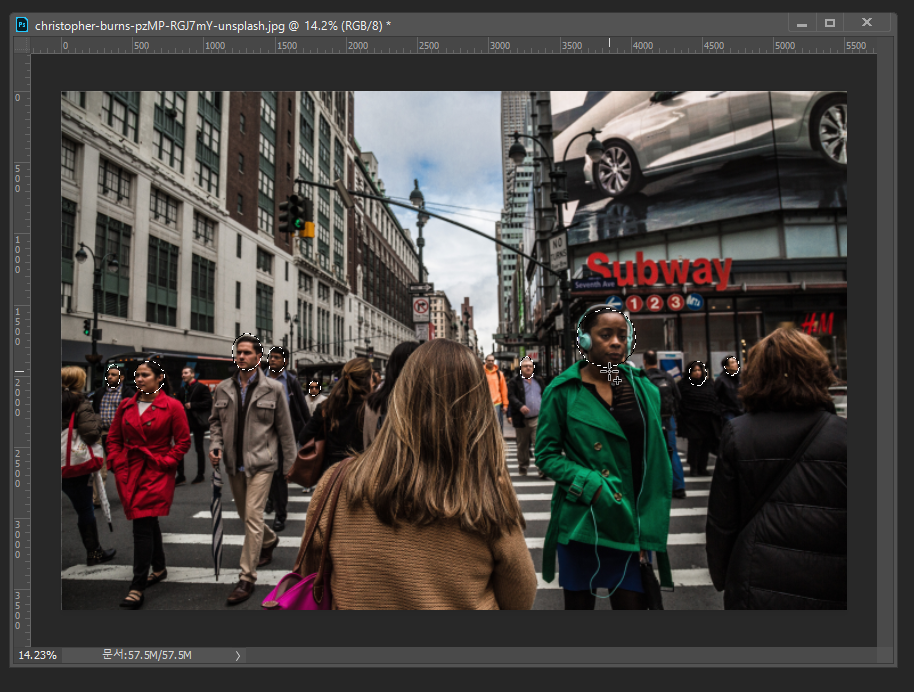
Task: Click the red H&M sign in the photo
Action: pyautogui.click(x=817, y=324)
